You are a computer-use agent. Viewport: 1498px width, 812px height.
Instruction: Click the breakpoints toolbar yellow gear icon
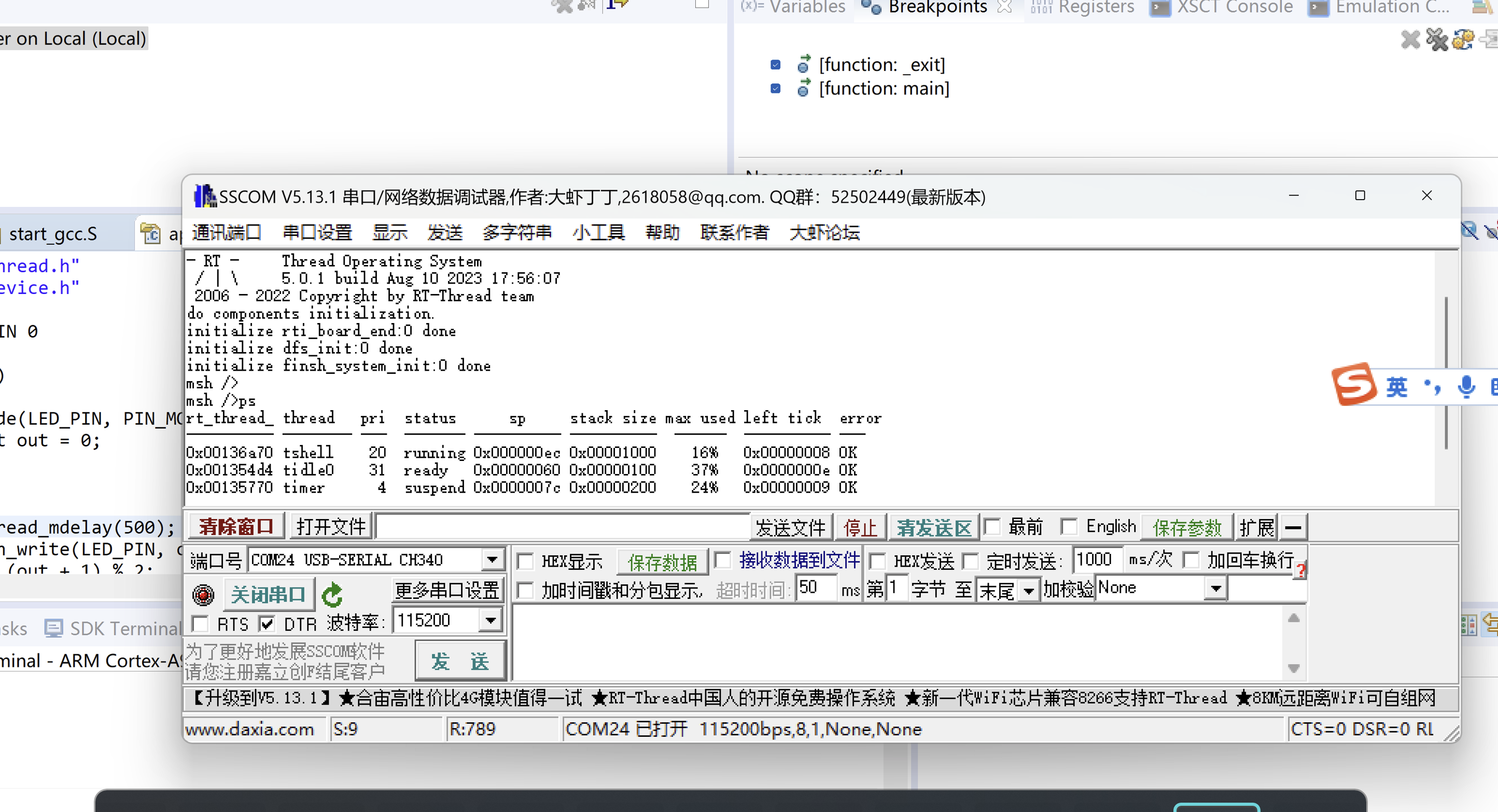tap(1463, 39)
